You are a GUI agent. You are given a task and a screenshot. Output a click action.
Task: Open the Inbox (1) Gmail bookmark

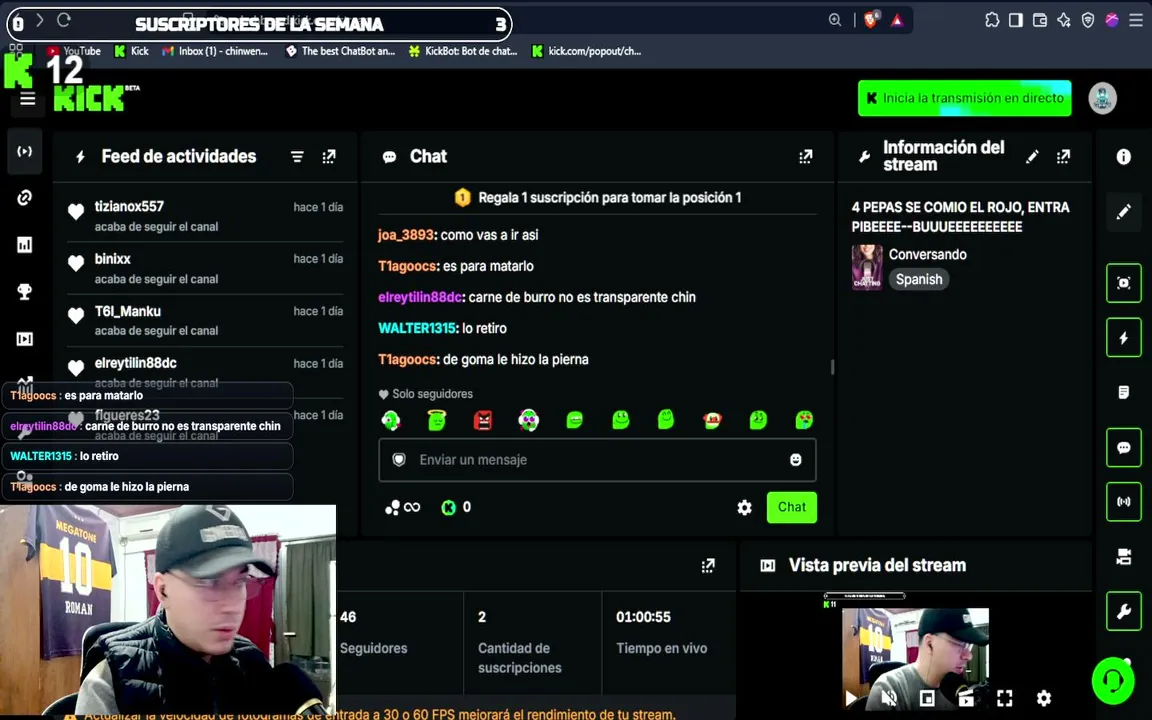click(215, 51)
